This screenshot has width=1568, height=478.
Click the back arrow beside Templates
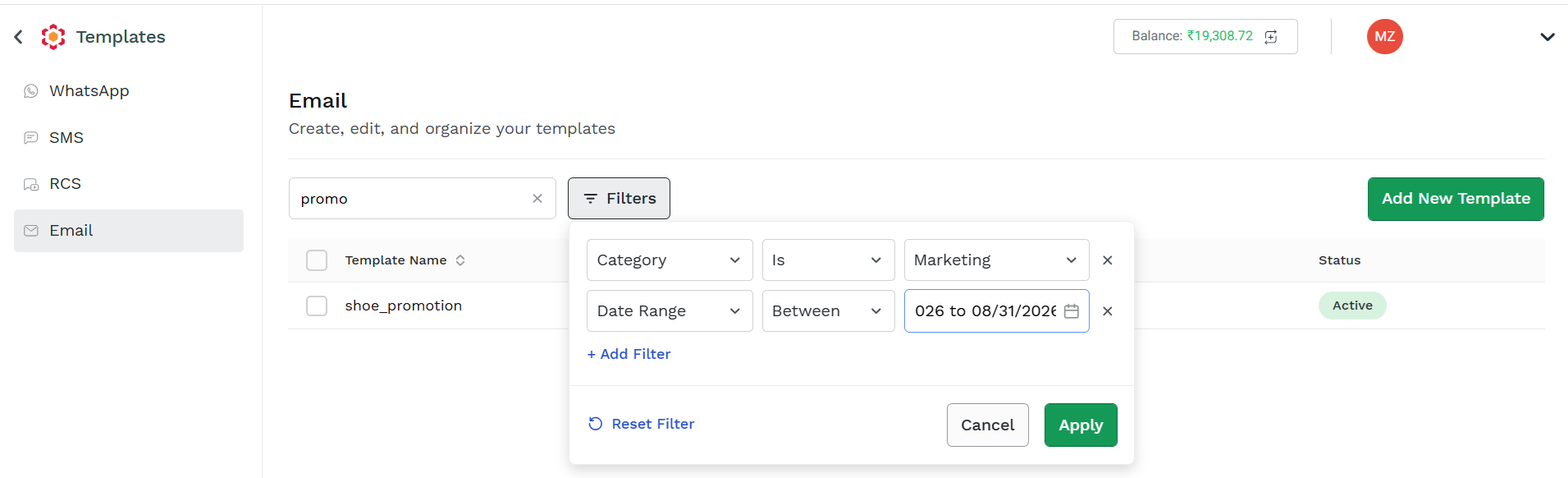(19, 37)
